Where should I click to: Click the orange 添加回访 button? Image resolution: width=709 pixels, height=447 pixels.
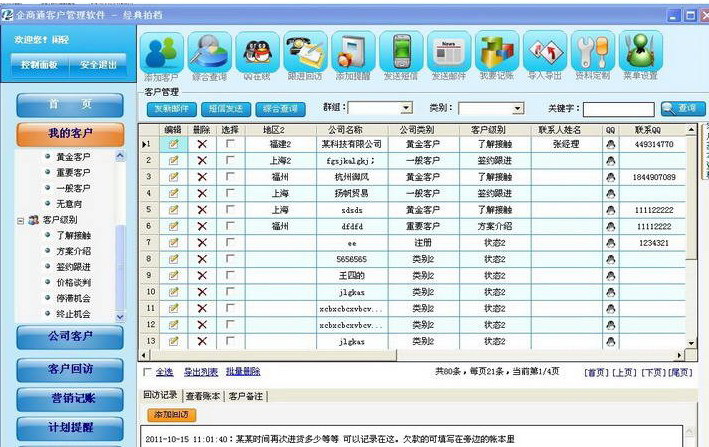(x=171, y=414)
